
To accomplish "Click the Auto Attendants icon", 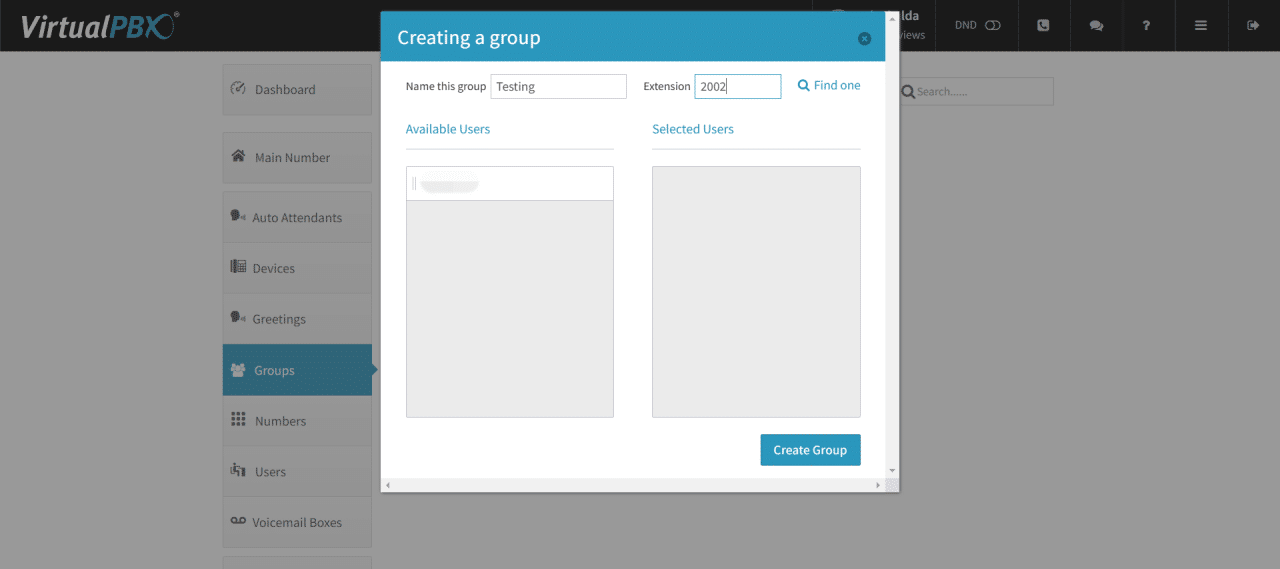I will tap(238, 216).
